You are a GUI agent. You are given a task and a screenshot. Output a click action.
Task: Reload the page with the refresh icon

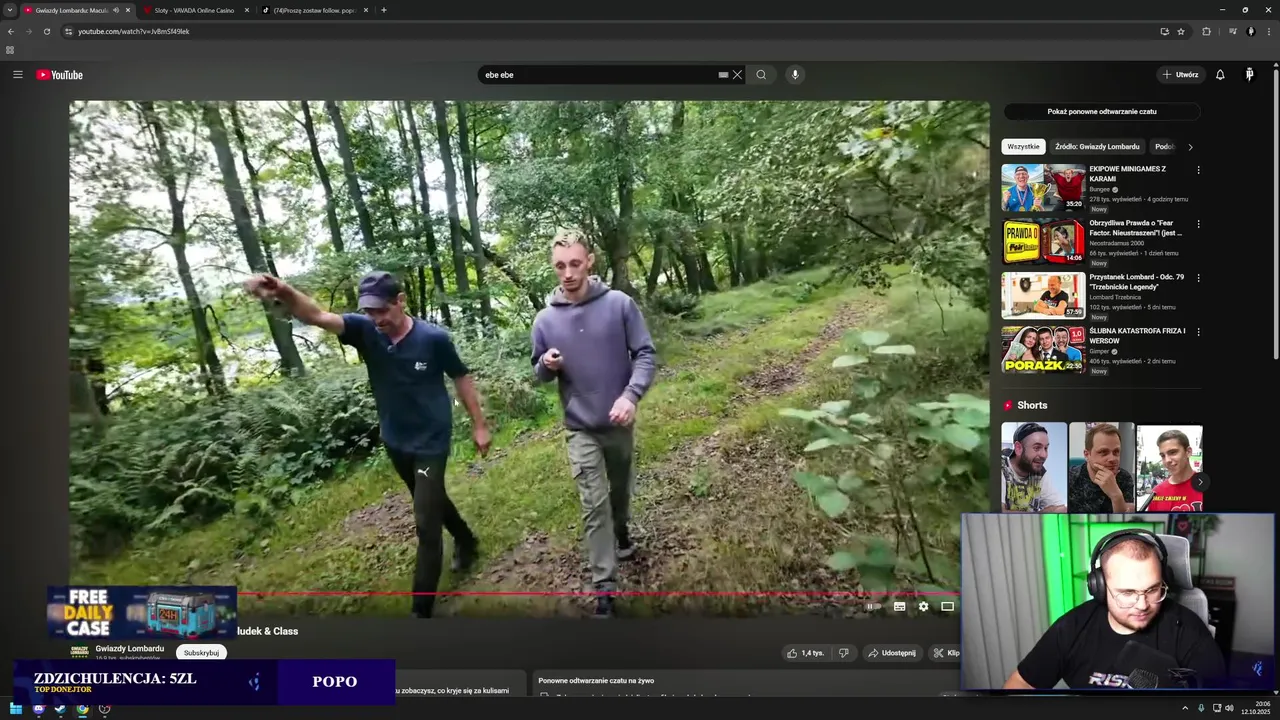pyautogui.click(x=46, y=31)
